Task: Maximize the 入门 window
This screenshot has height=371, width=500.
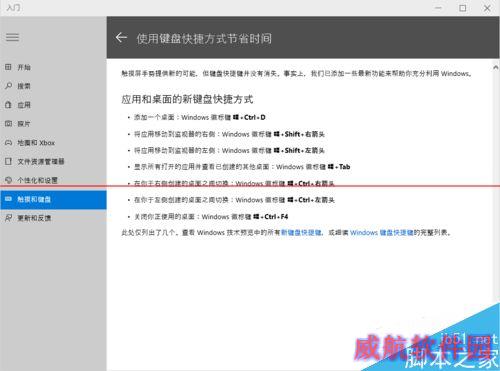Action: pos(463,8)
